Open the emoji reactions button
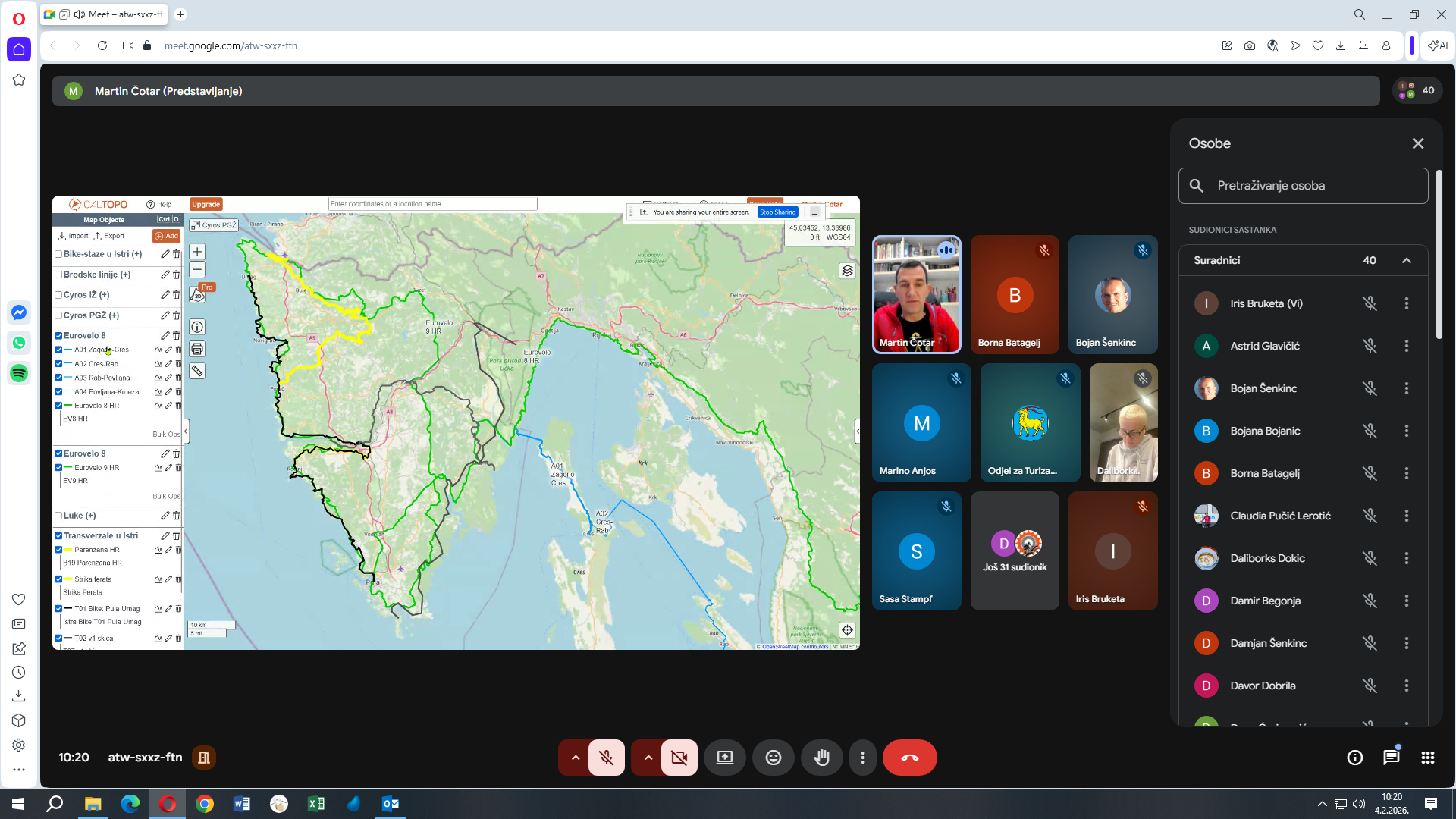Screen dimensions: 1456x819 tap(773, 758)
